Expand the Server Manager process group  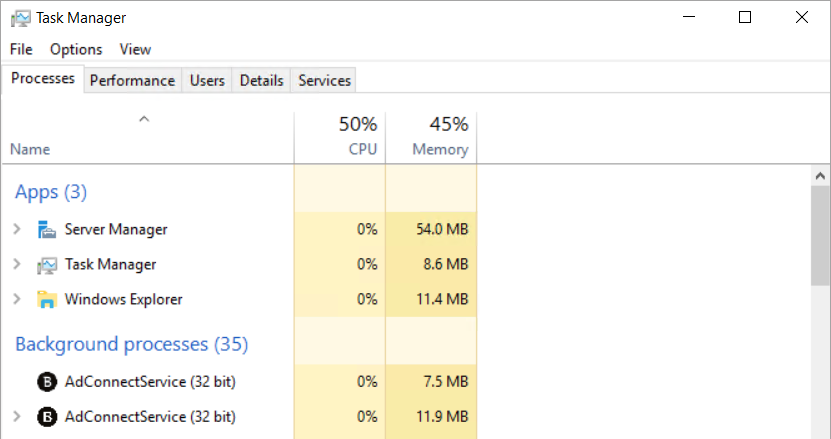click(x=17, y=229)
